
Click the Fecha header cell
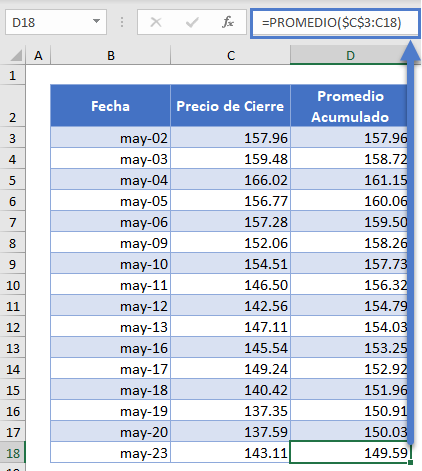tap(110, 106)
